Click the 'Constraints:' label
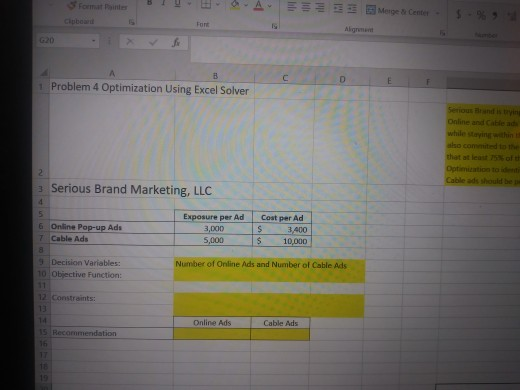This screenshot has height=390, width=520. coord(73,298)
